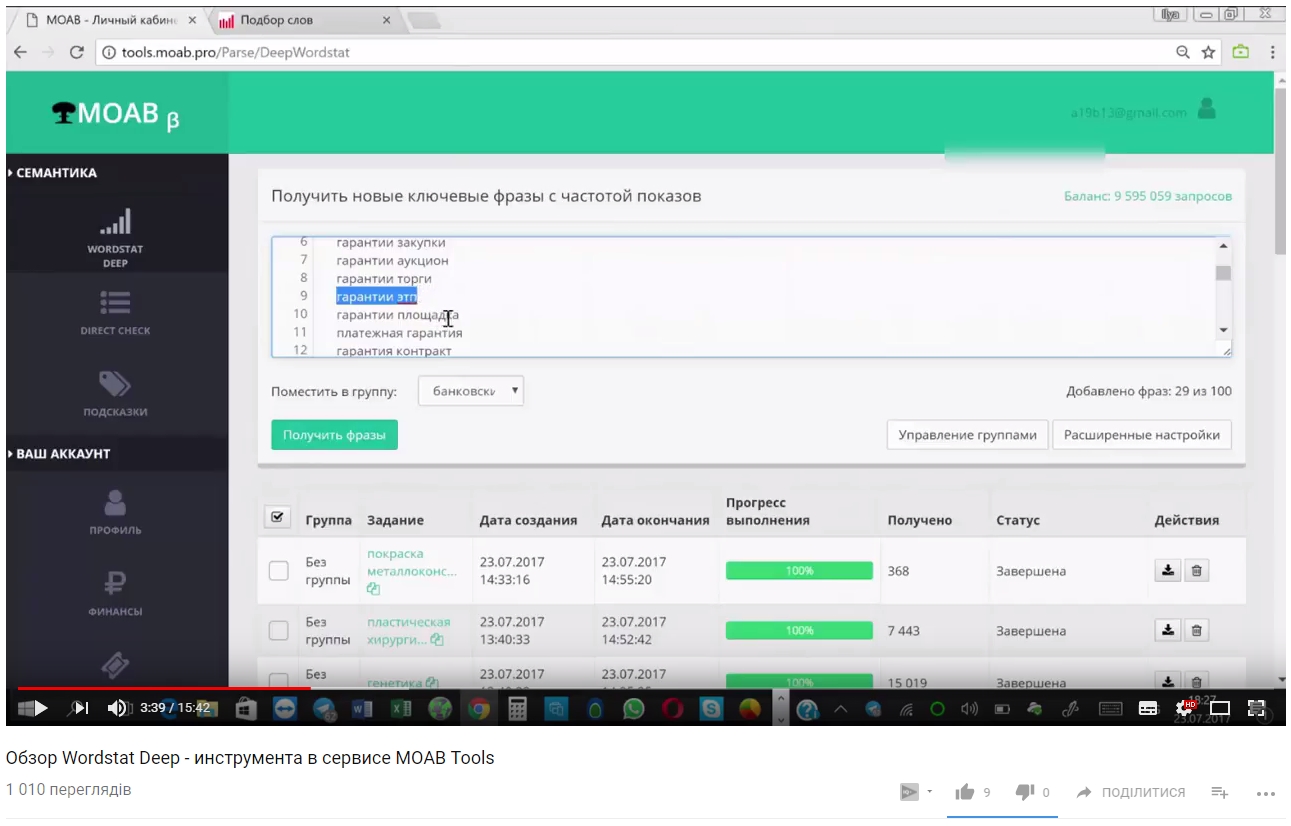Viewport: 1291px width, 826px height.
Task: Open YouTube player settings gear
Action: pyautogui.click(x=1185, y=708)
